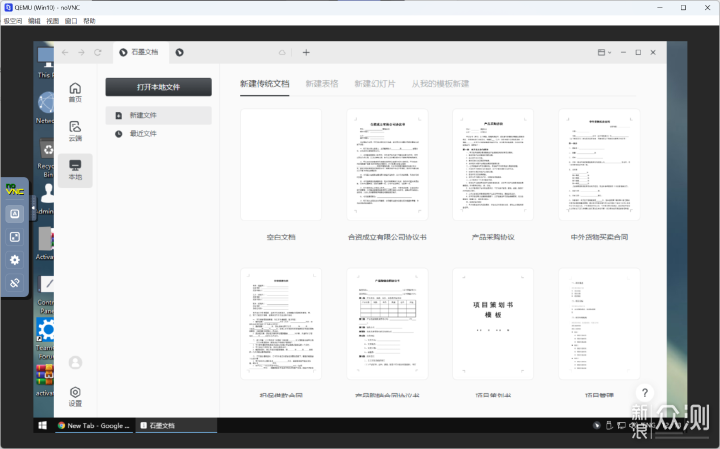Switch to 新建幻灯片 tab
720x449 pixels.
(x=375, y=84)
